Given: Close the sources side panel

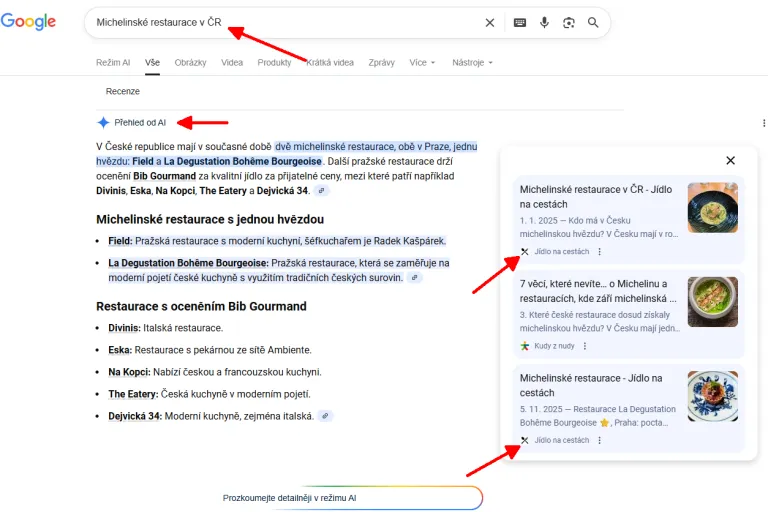Looking at the screenshot, I should tap(730, 160).
